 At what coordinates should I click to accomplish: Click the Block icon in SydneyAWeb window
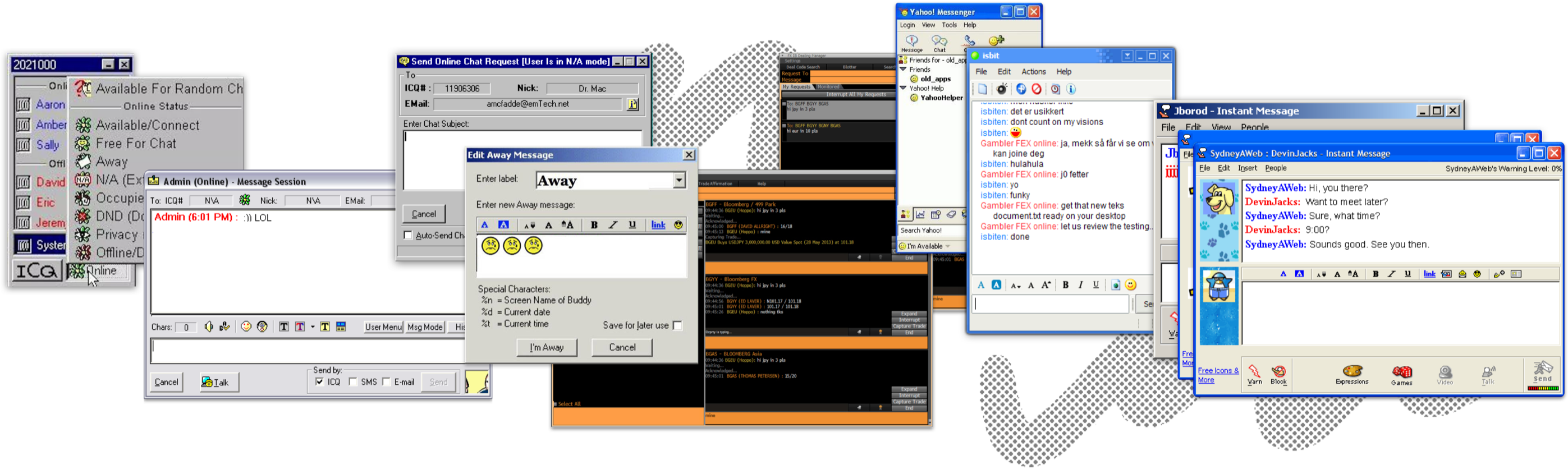(x=1278, y=374)
